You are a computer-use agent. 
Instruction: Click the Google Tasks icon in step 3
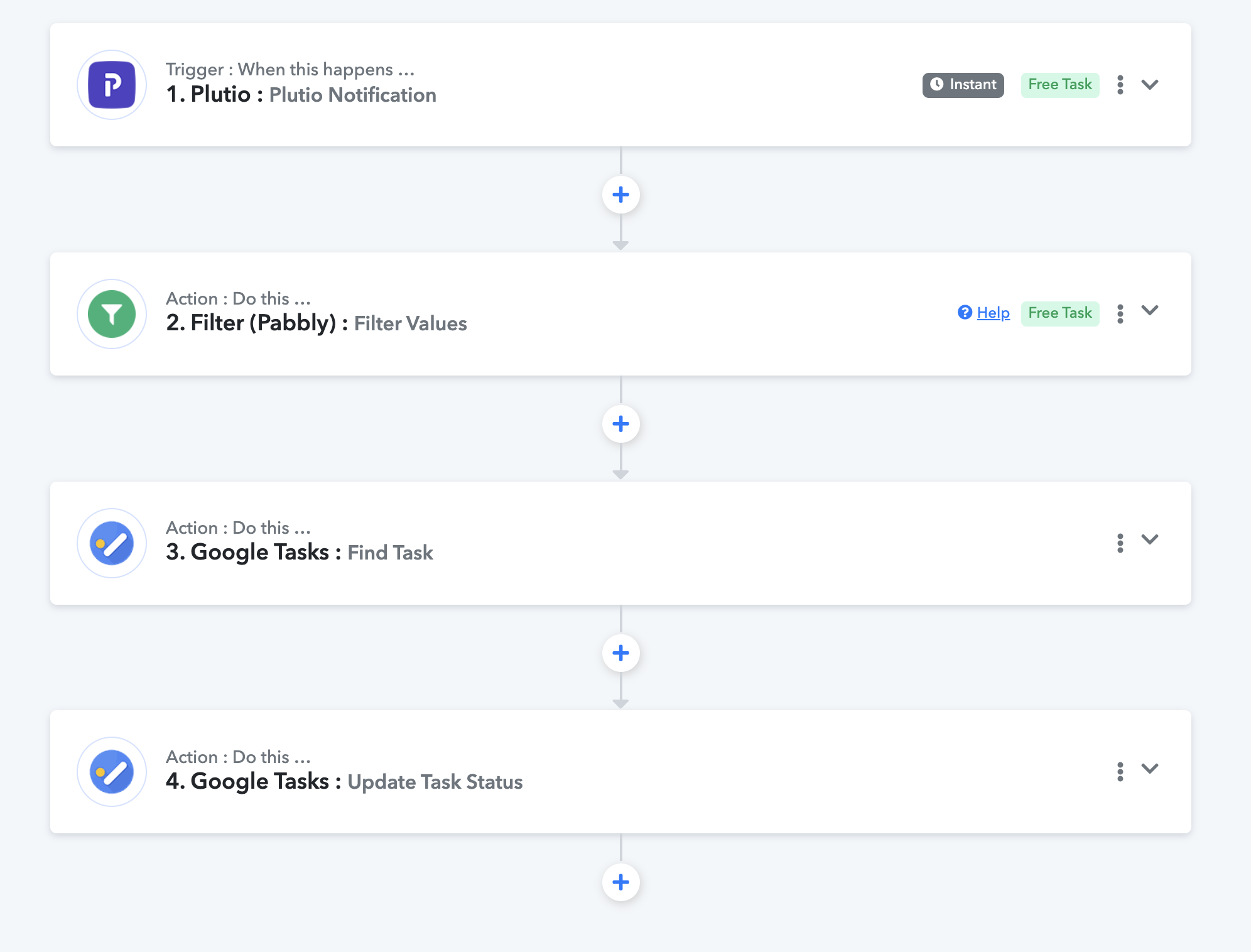point(112,543)
